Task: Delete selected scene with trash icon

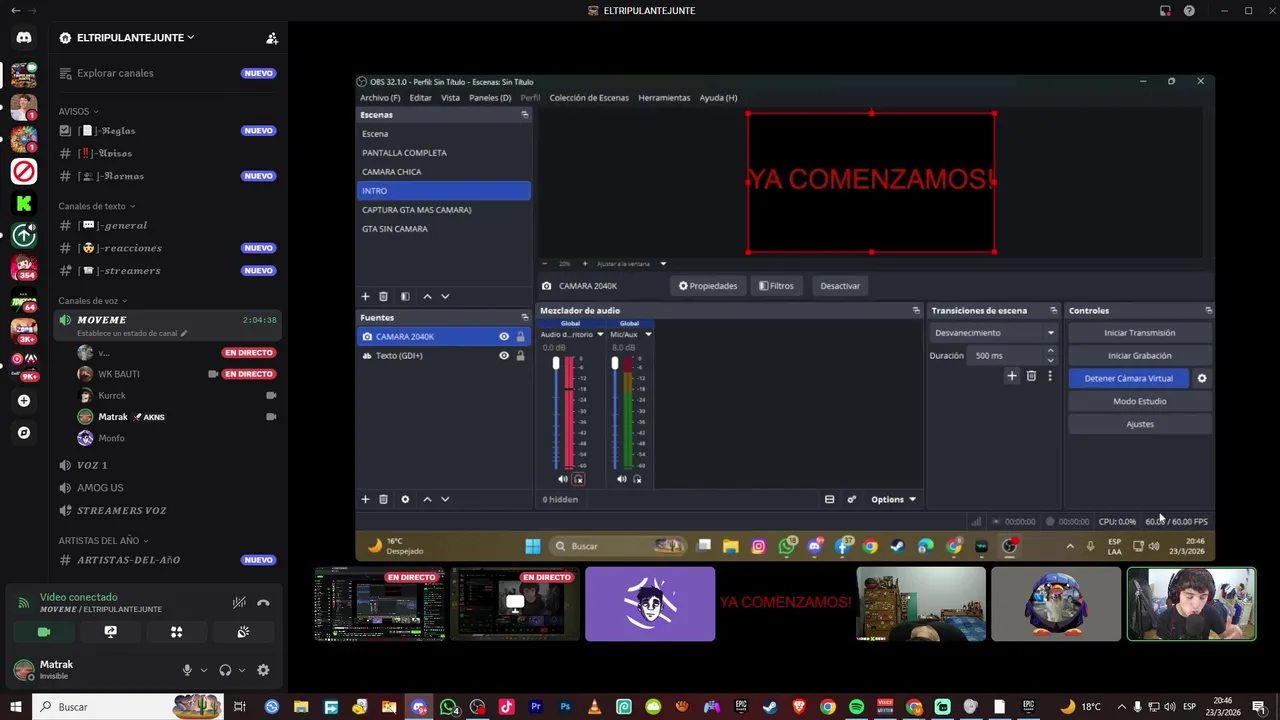Action: pyautogui.click(x=383, y=297)
